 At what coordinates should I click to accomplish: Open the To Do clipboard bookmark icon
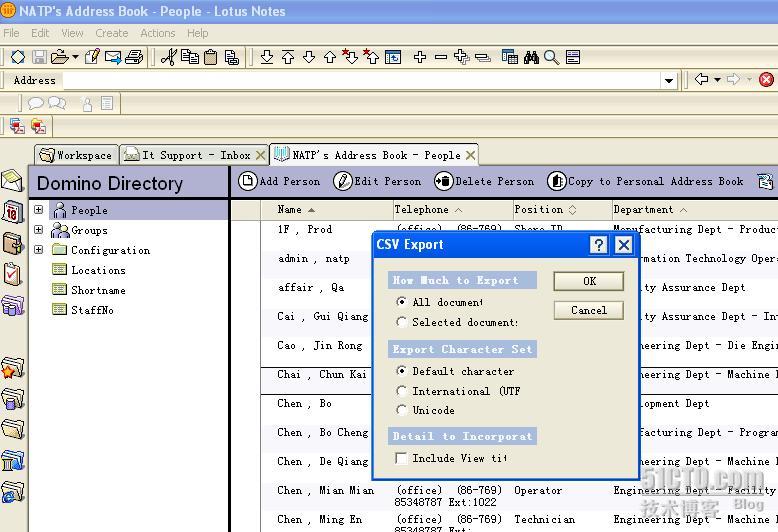pyautogui.click(x=12, y=273)
